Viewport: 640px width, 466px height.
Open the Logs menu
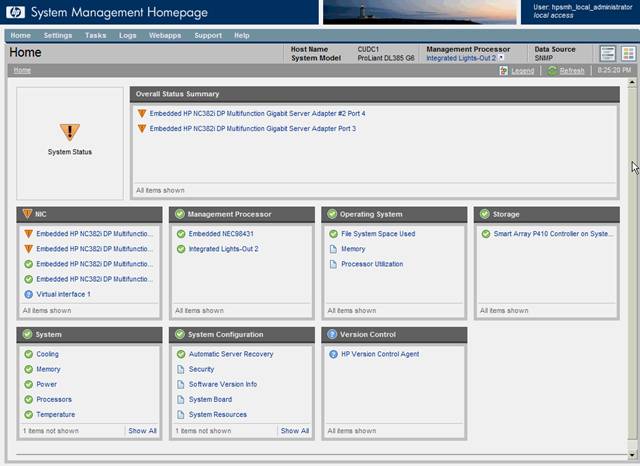point(128,36)
